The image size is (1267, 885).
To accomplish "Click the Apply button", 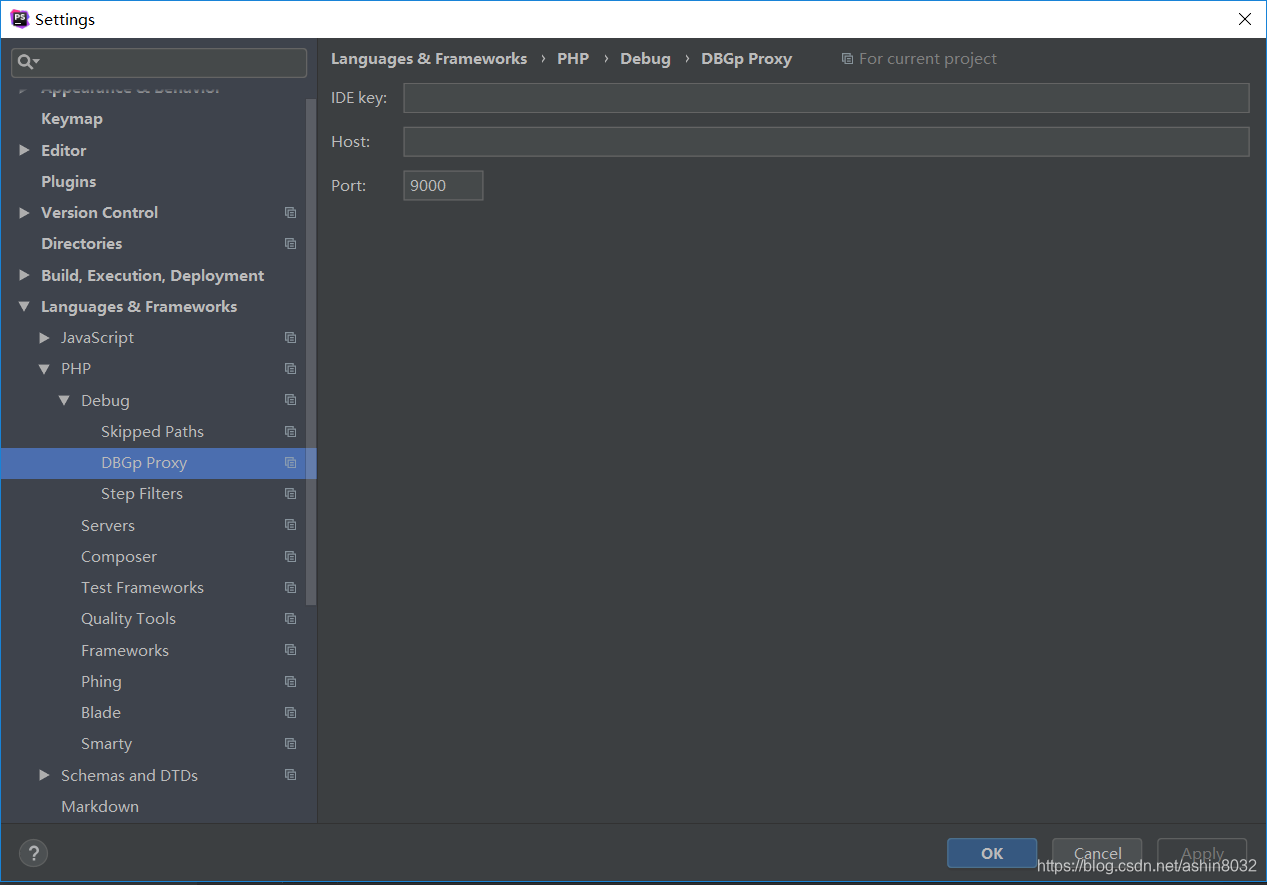I will (1202, 853).
